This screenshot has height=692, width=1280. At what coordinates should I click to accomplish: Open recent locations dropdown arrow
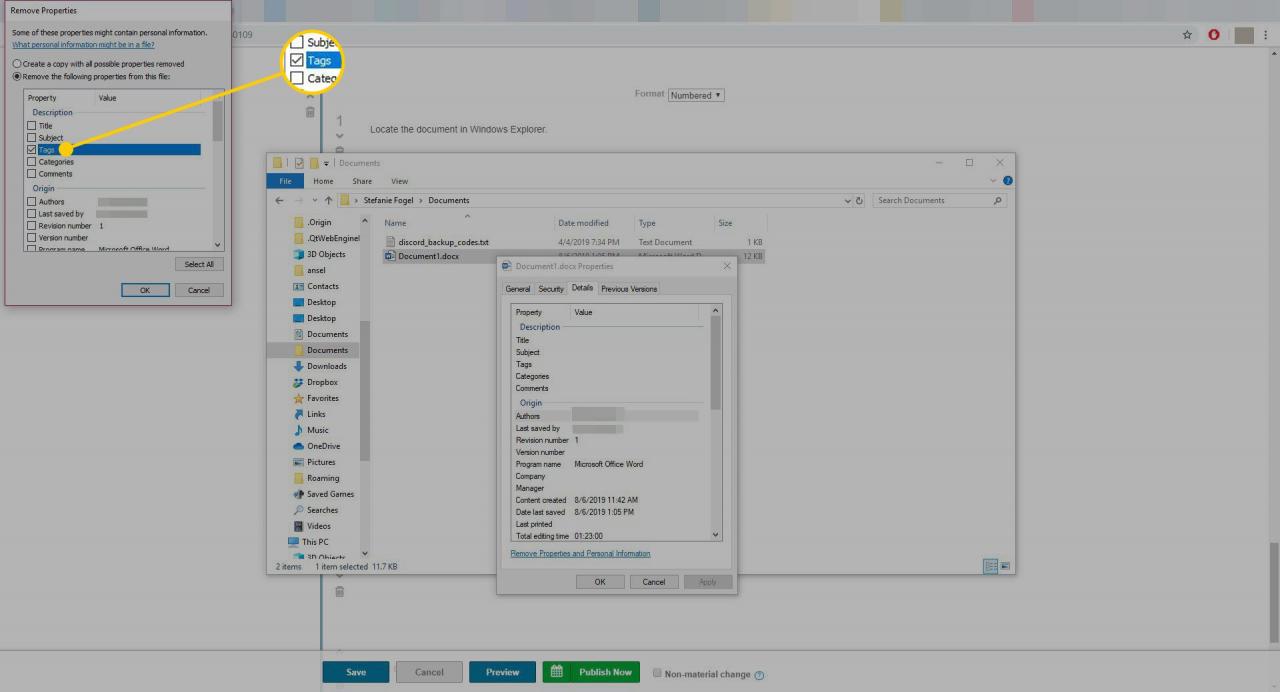tap(314, 200)
